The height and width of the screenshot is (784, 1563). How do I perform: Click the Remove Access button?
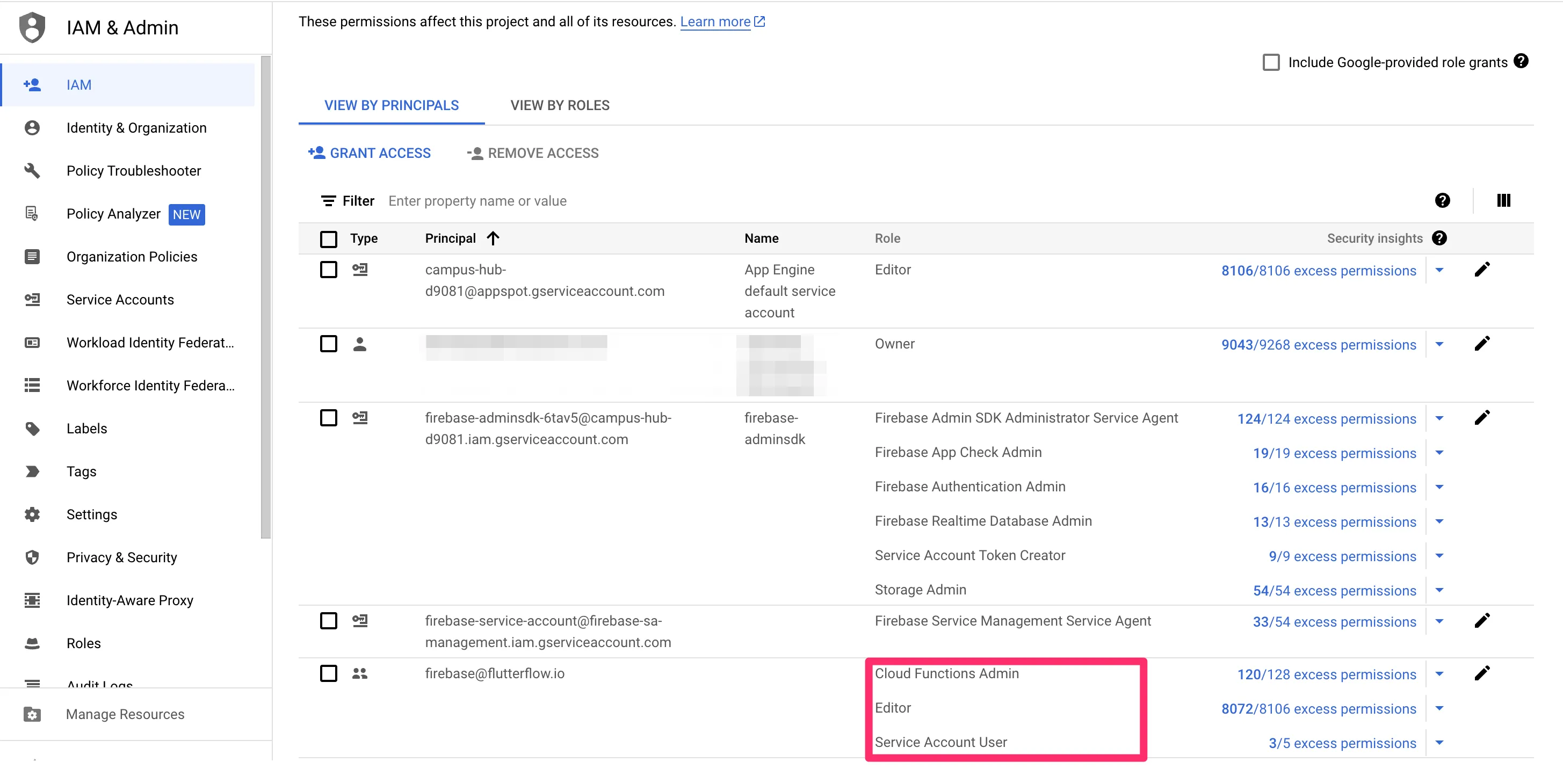[x=533, y=153]
